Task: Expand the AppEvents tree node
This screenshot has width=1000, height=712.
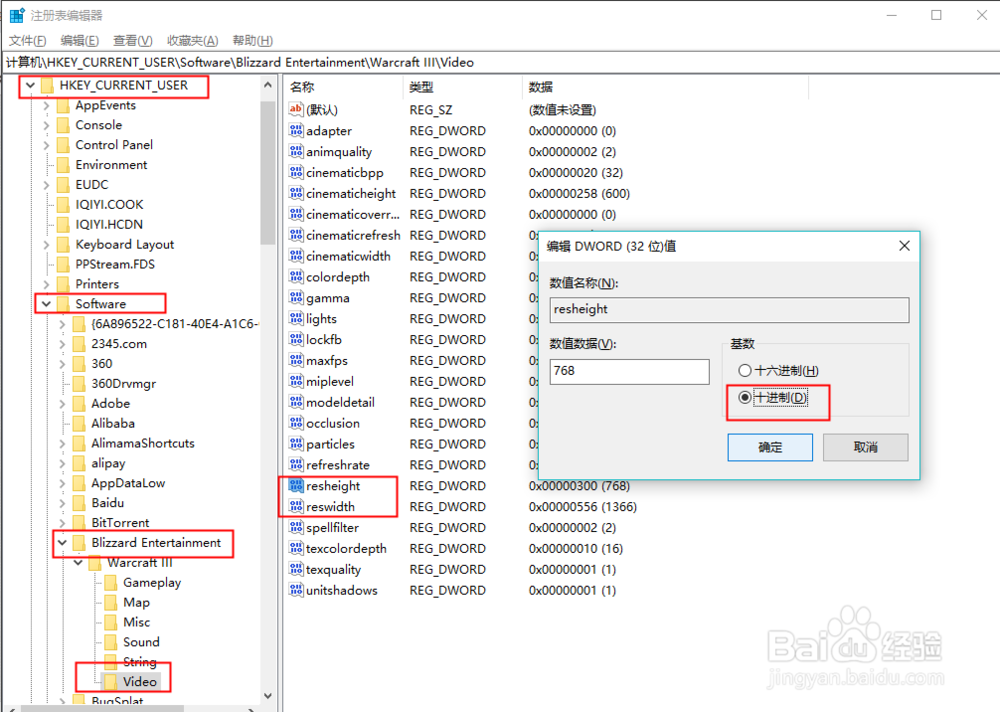Action: (46, 105)
